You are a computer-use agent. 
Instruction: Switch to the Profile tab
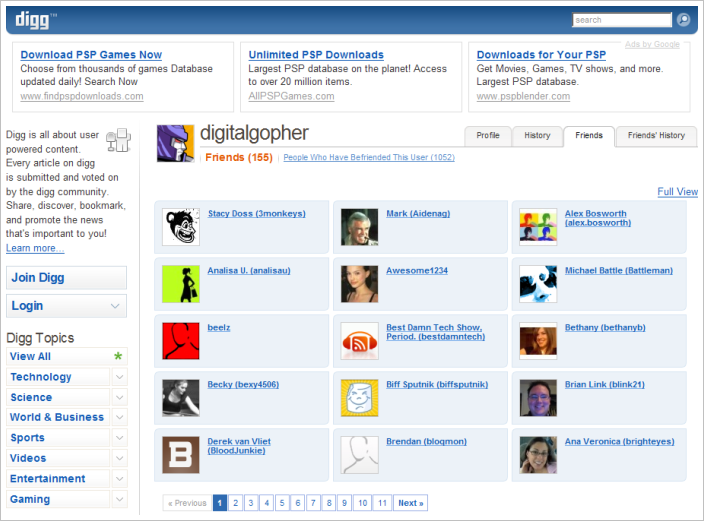tap(488, 136)
